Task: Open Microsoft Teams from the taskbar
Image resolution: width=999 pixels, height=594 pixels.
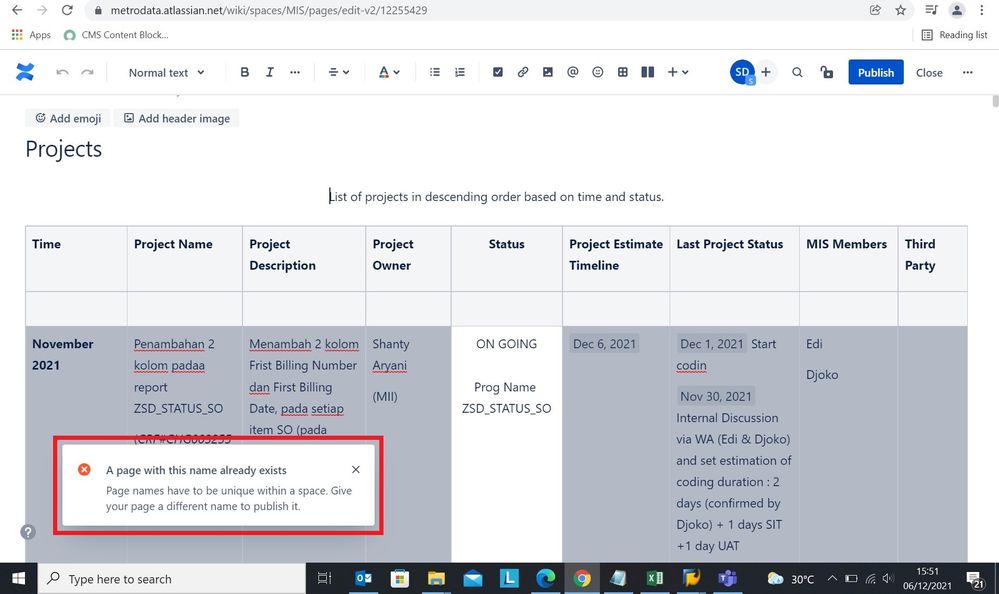Action: (x=728, y=578)
